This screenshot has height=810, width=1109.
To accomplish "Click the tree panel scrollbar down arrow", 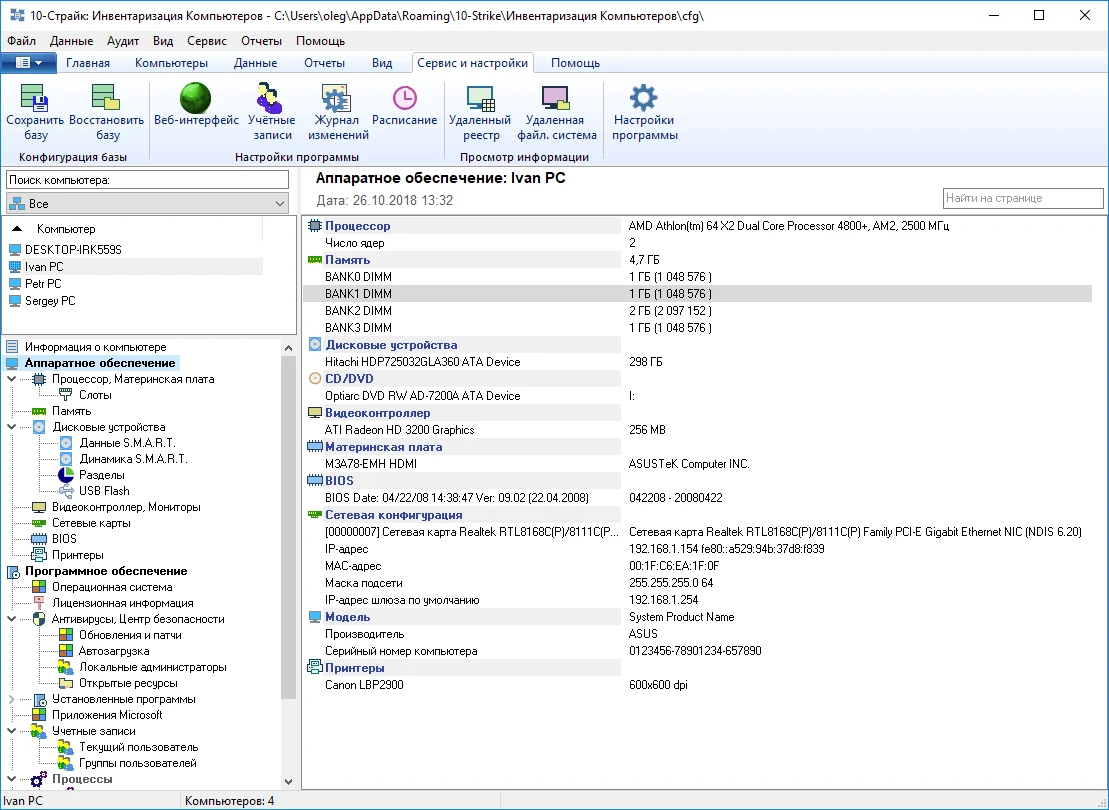I will 288,782.
